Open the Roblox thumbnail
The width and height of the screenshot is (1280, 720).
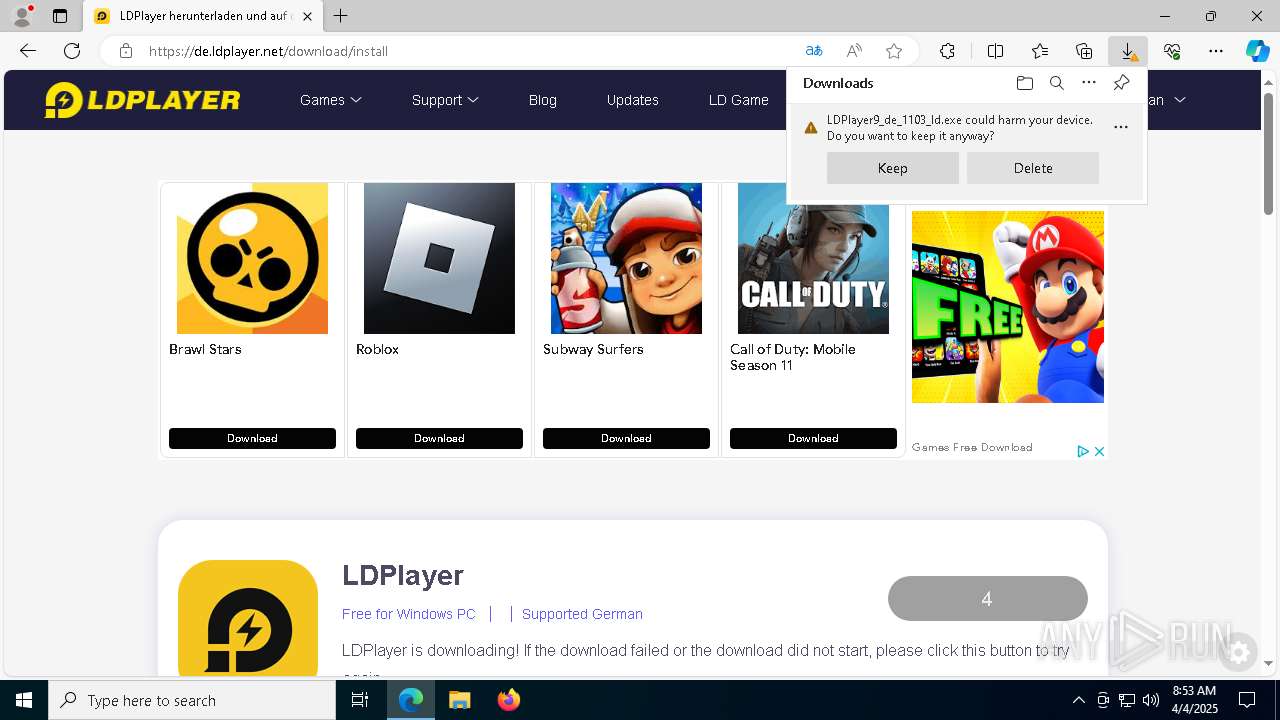pos(439,258)
